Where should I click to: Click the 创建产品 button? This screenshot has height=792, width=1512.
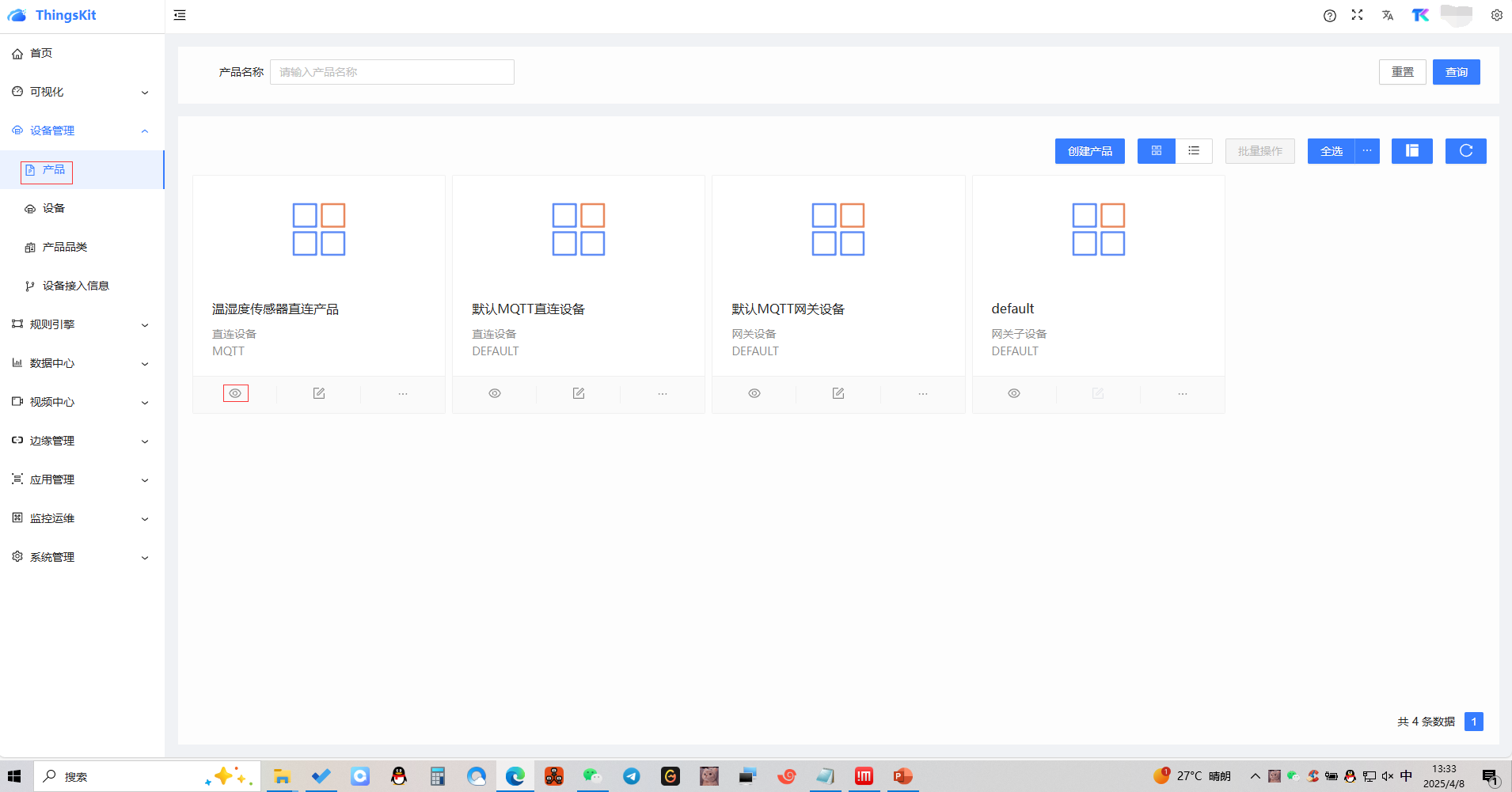[1089, 151]
